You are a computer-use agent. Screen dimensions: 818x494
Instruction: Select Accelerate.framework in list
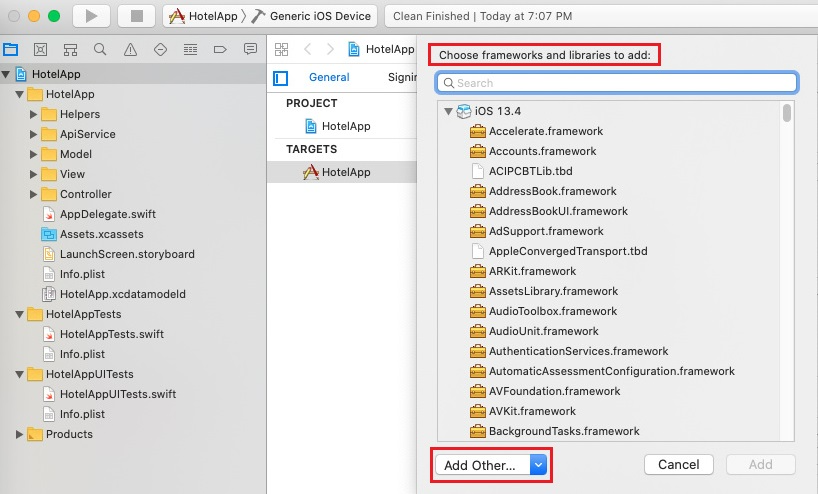coord(546,131)
